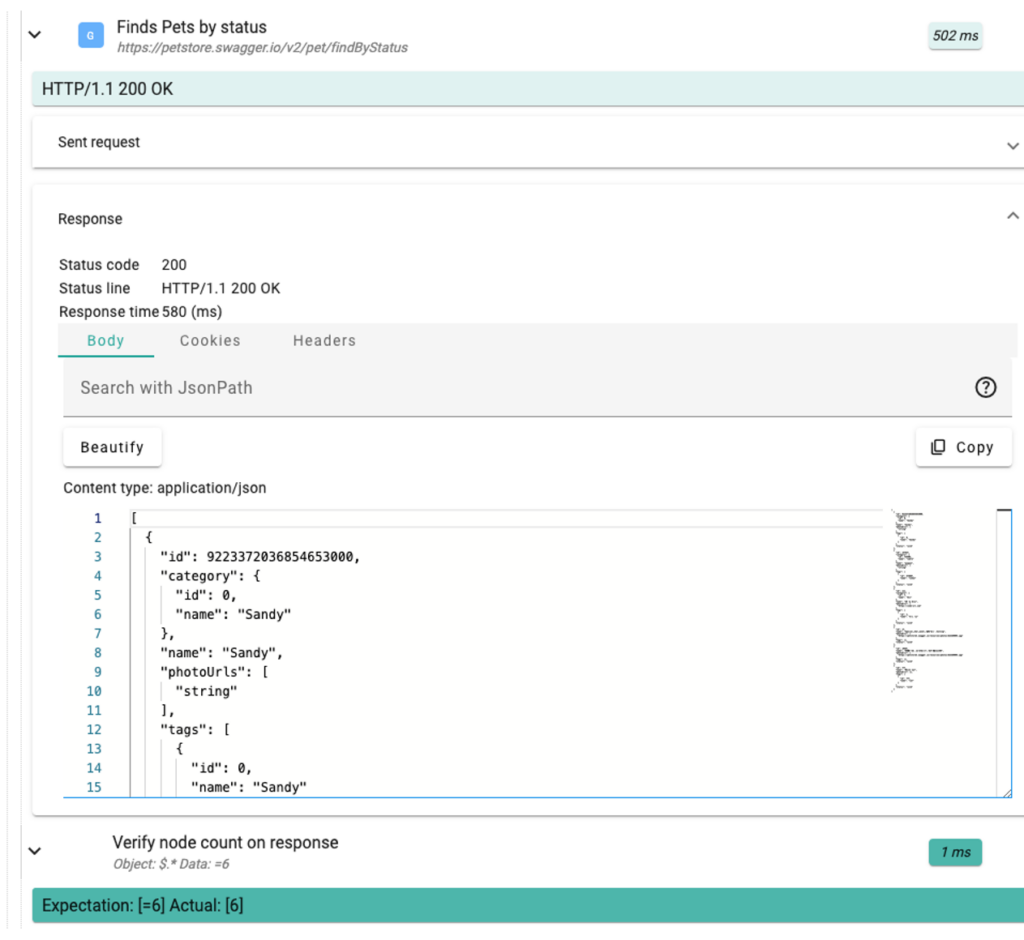Collapse the Verify node count step
This screenshot has height=940, width=1024.
(35, 851)
